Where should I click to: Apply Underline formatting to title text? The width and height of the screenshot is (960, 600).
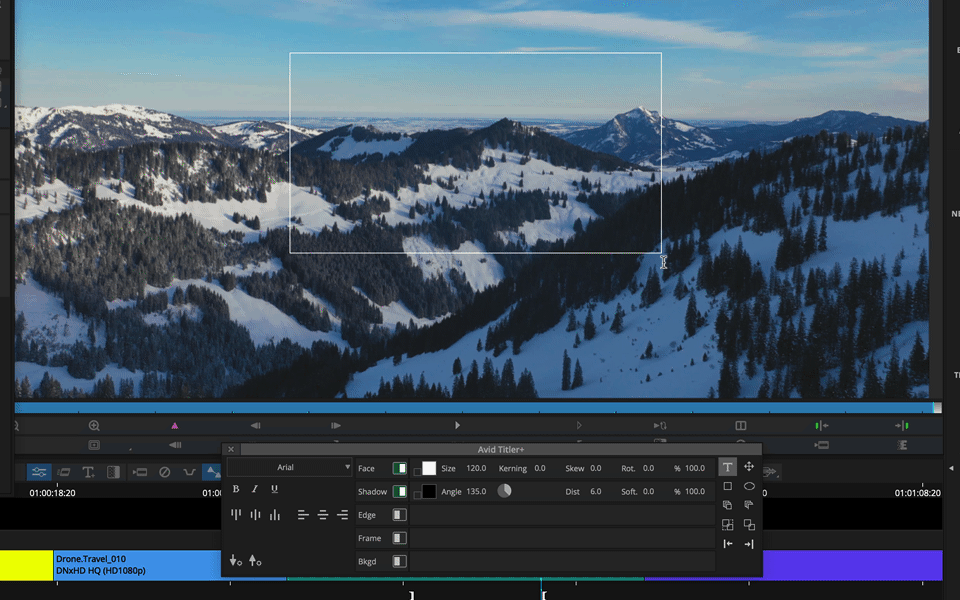pyautogui.click(x=274, y=489)
